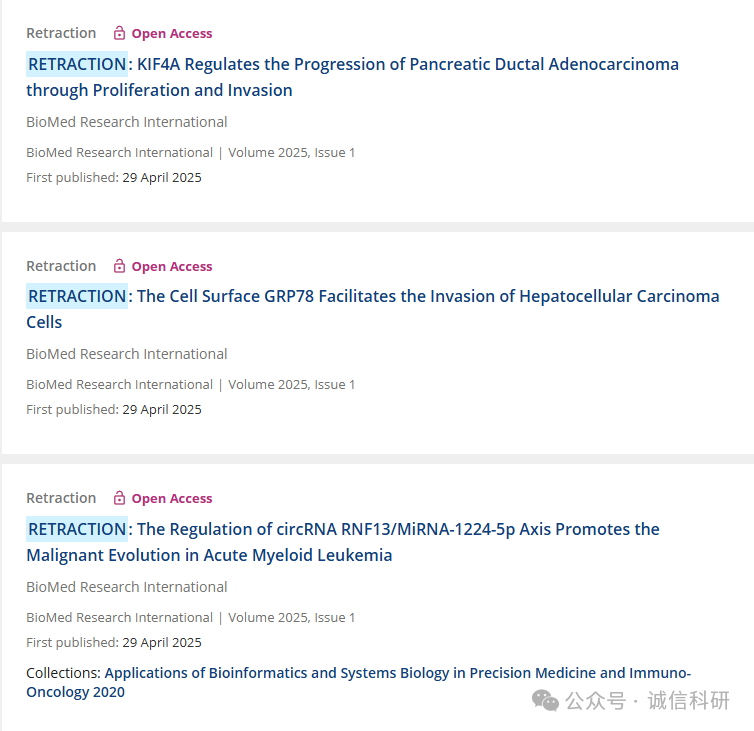Click BioMed Research International under the KIF4A title

126,122
